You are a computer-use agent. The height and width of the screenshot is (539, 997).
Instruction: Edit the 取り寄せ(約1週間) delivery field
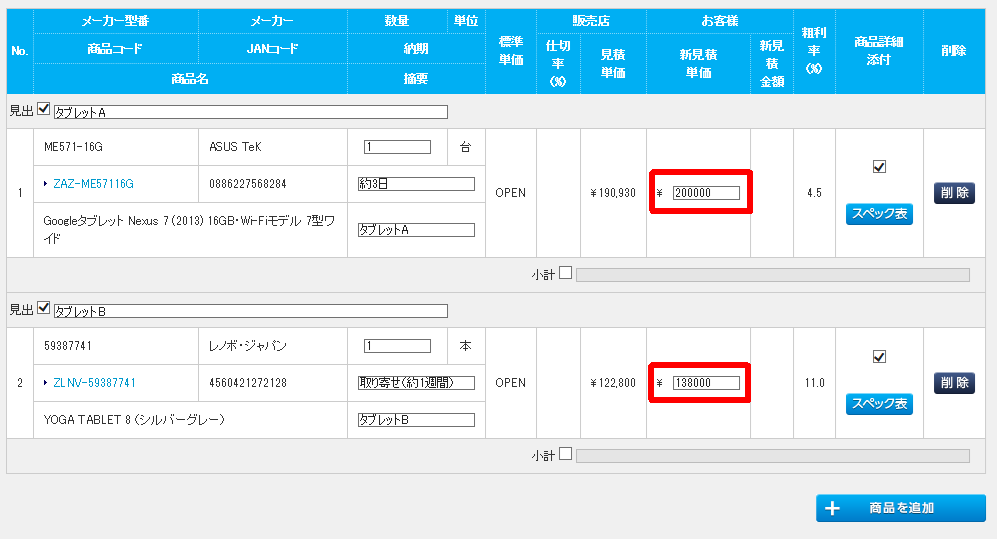[x=416, y=383]
